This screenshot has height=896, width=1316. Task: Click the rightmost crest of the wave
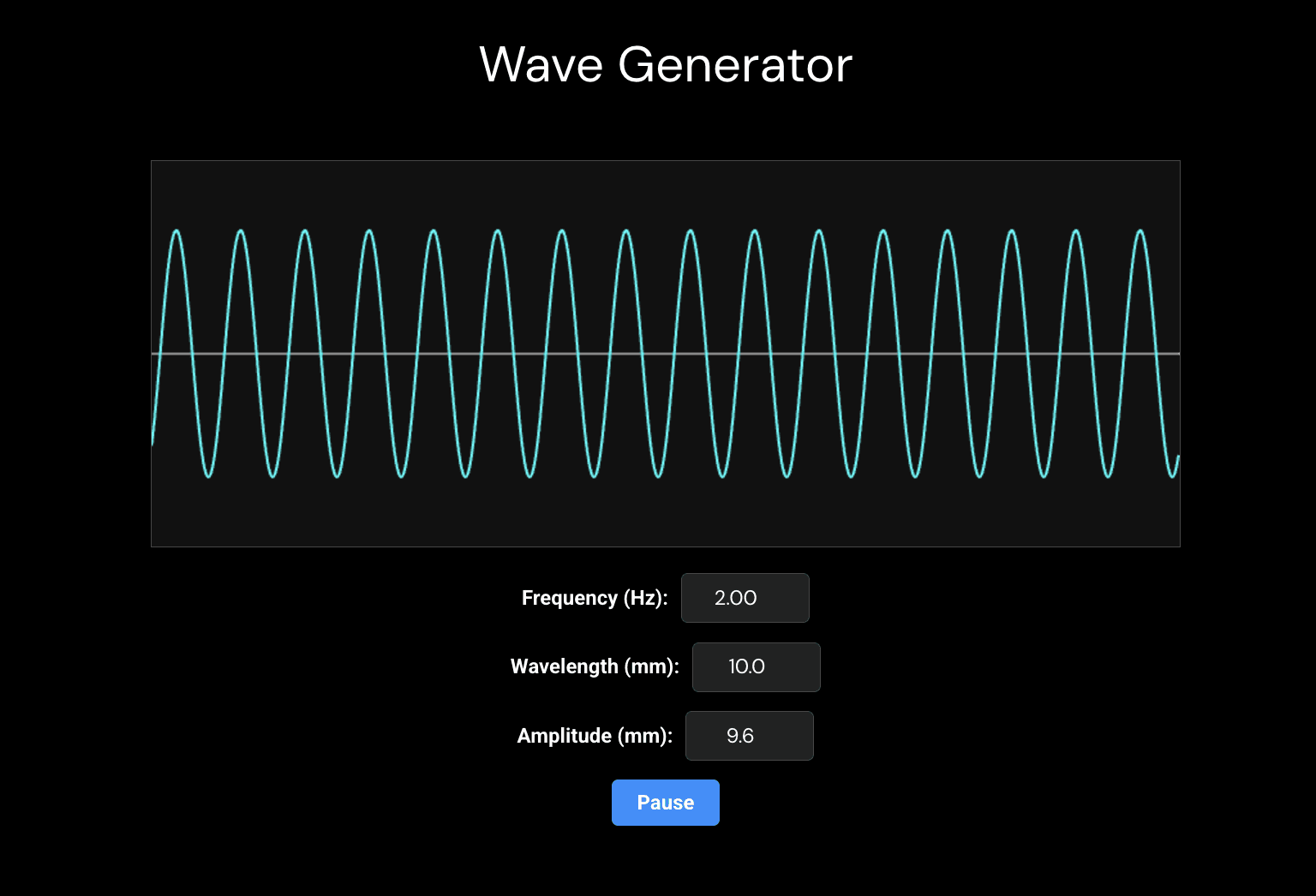tap(1140, 231)
